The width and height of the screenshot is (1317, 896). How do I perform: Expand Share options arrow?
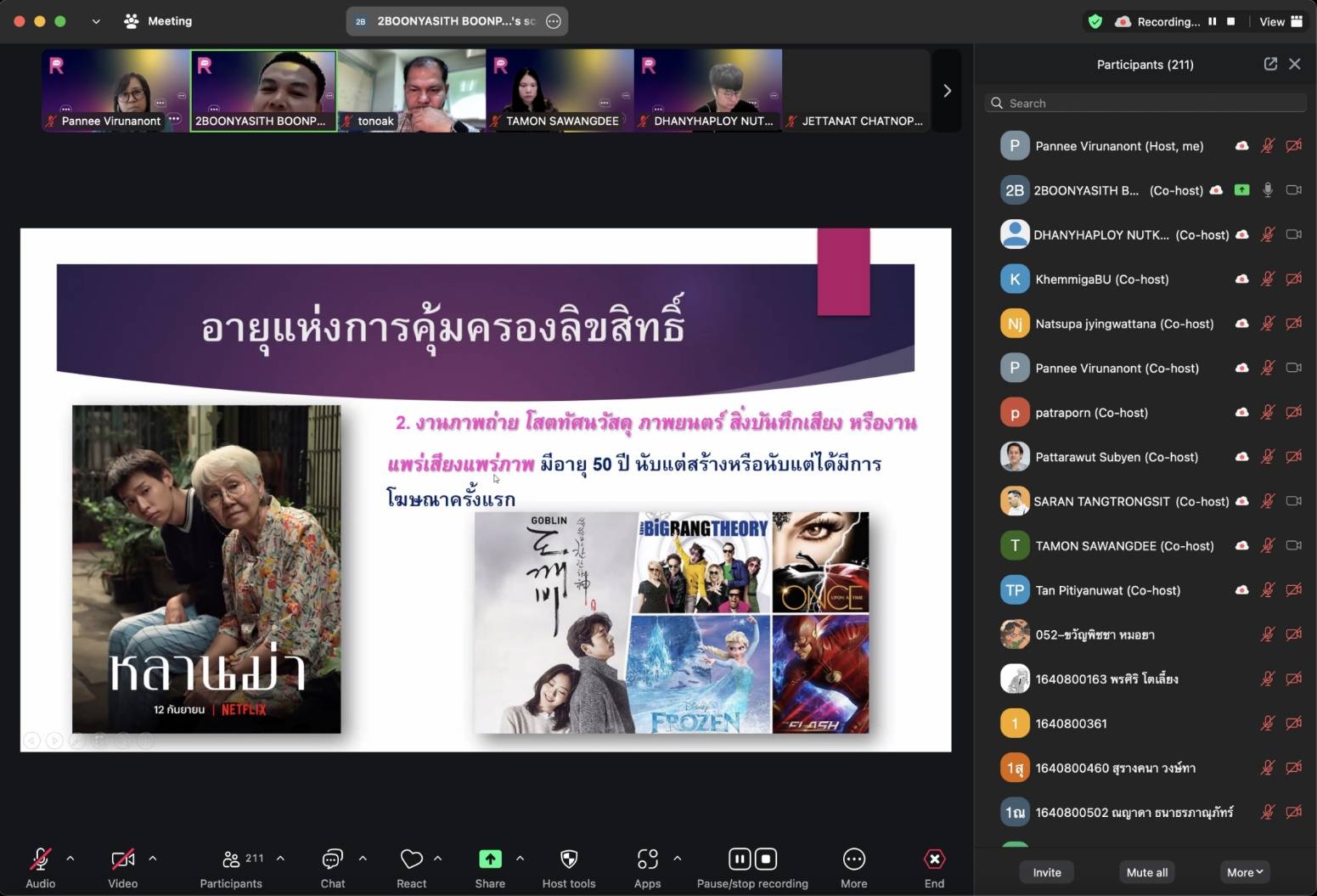[x=520, y=859]
